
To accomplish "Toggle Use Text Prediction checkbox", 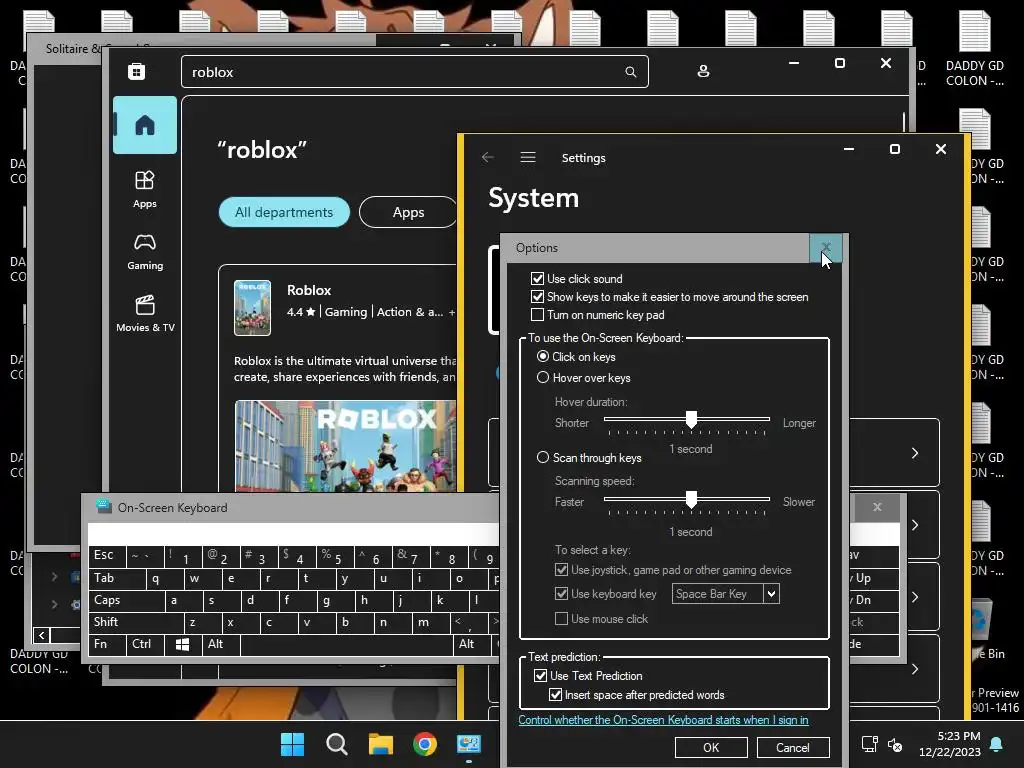I will (540, 675).
